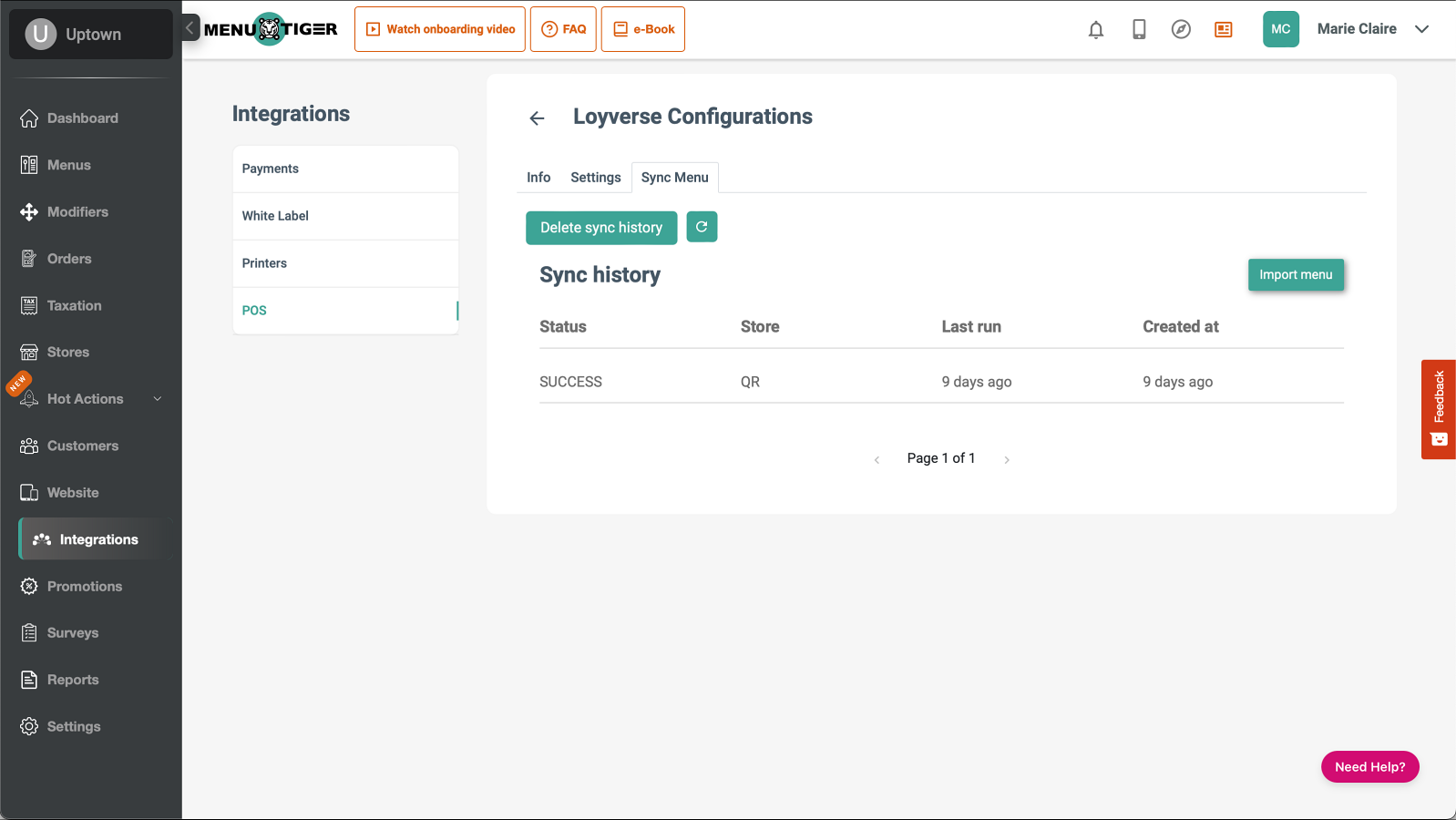The height and width of the screenshot is (820, 1456).
Task: Select White Label in Integrations list
Action: click(x=345, y=216)
